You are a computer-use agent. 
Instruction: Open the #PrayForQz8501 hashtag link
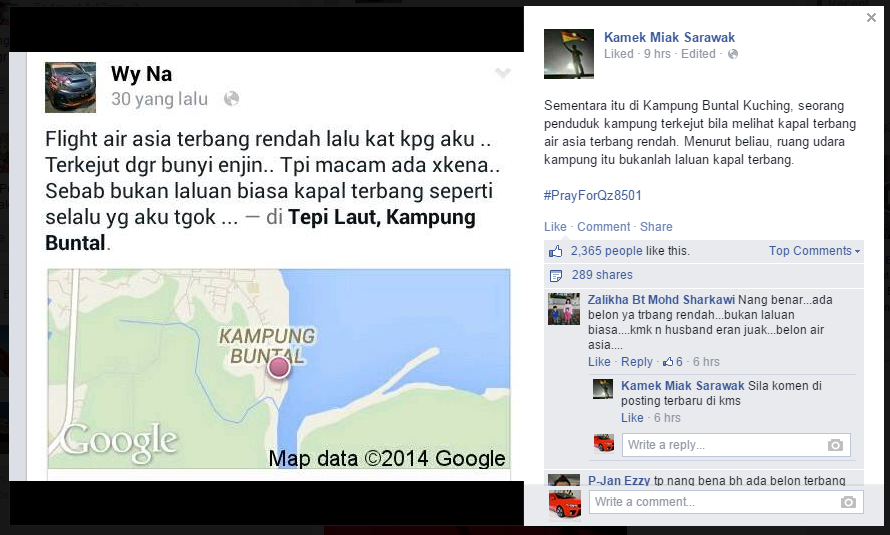coord(593,195)
